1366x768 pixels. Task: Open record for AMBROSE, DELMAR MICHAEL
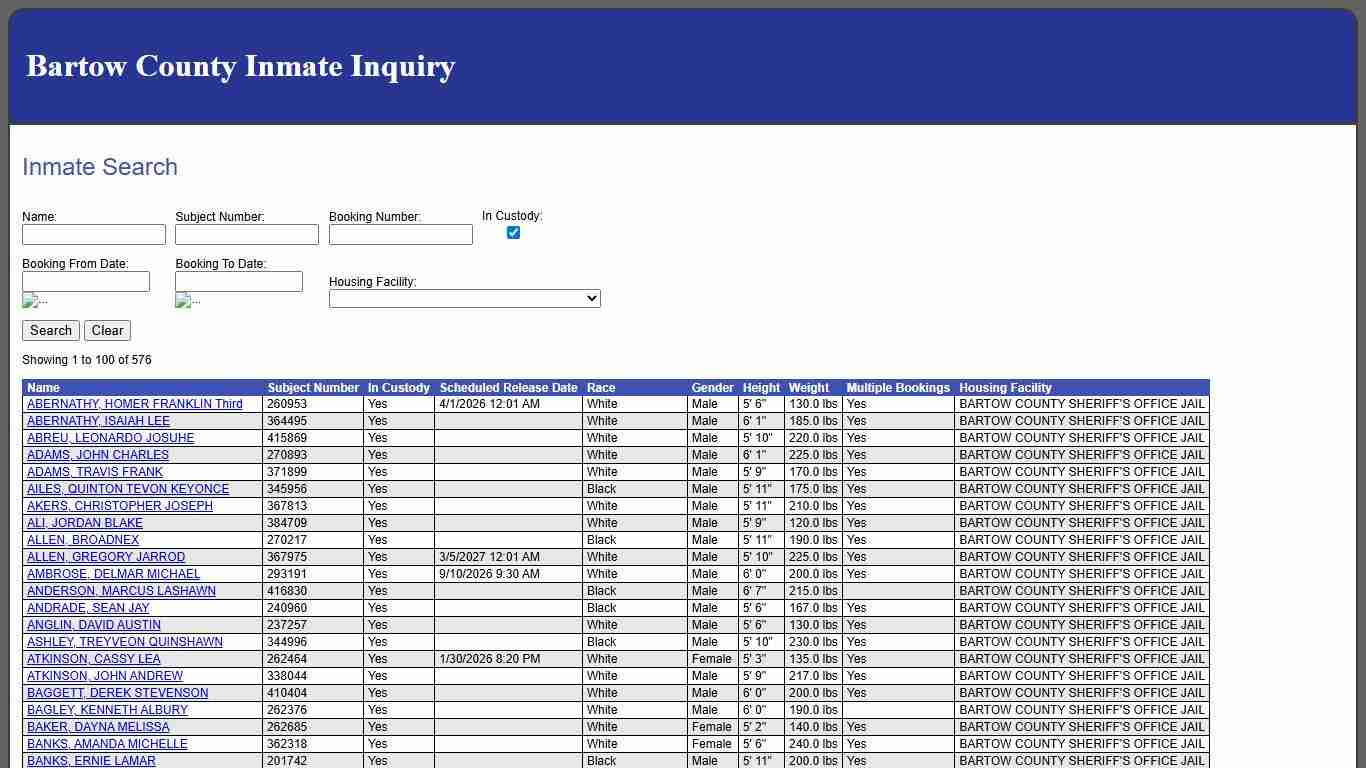point(112,574)
